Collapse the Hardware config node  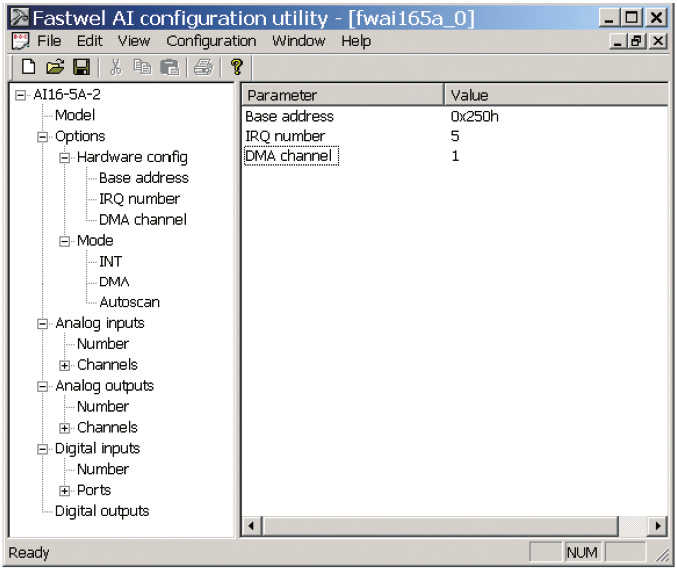tap(64, 158)
